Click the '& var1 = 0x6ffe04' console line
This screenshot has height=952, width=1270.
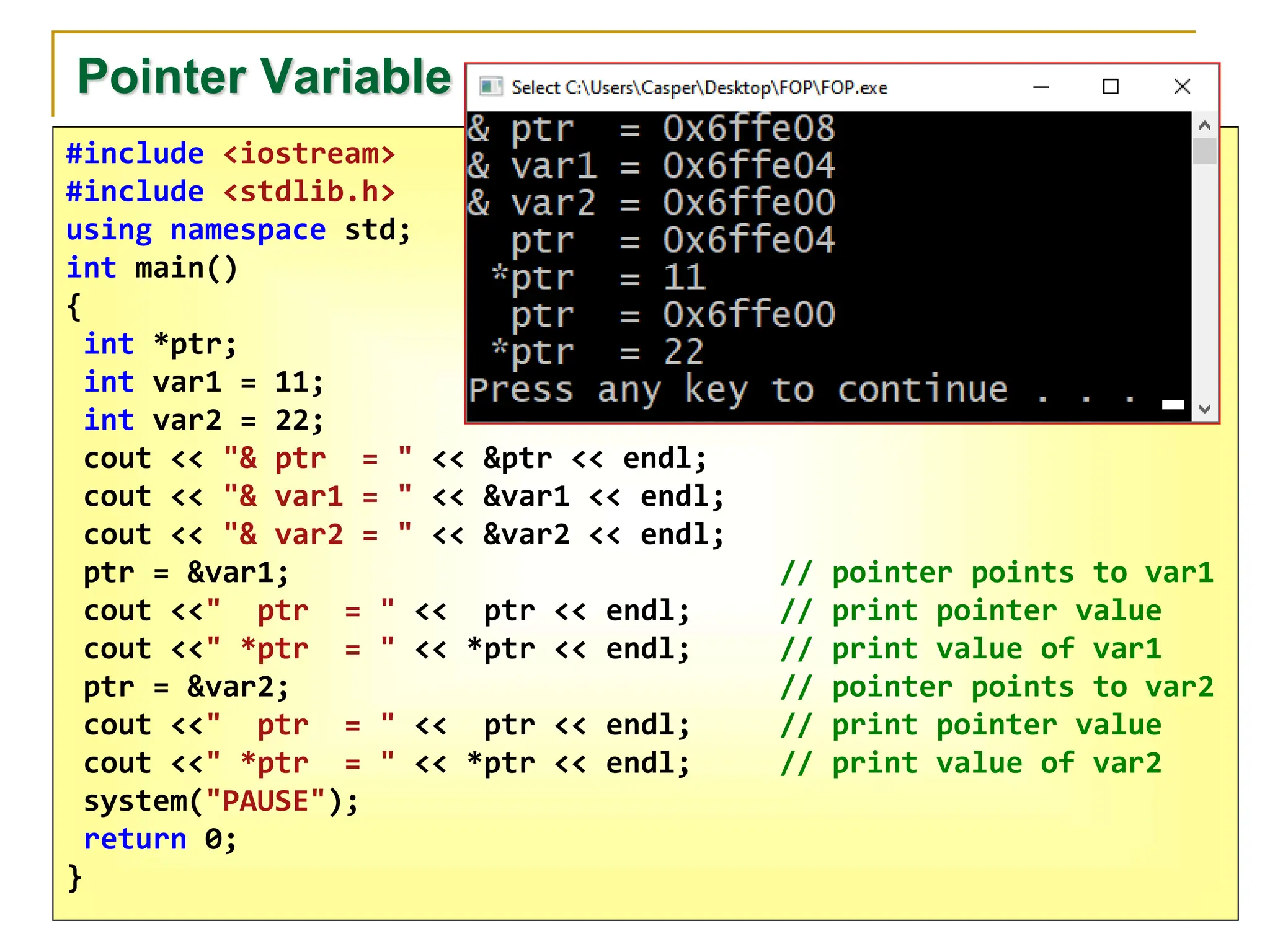point(651,166)
